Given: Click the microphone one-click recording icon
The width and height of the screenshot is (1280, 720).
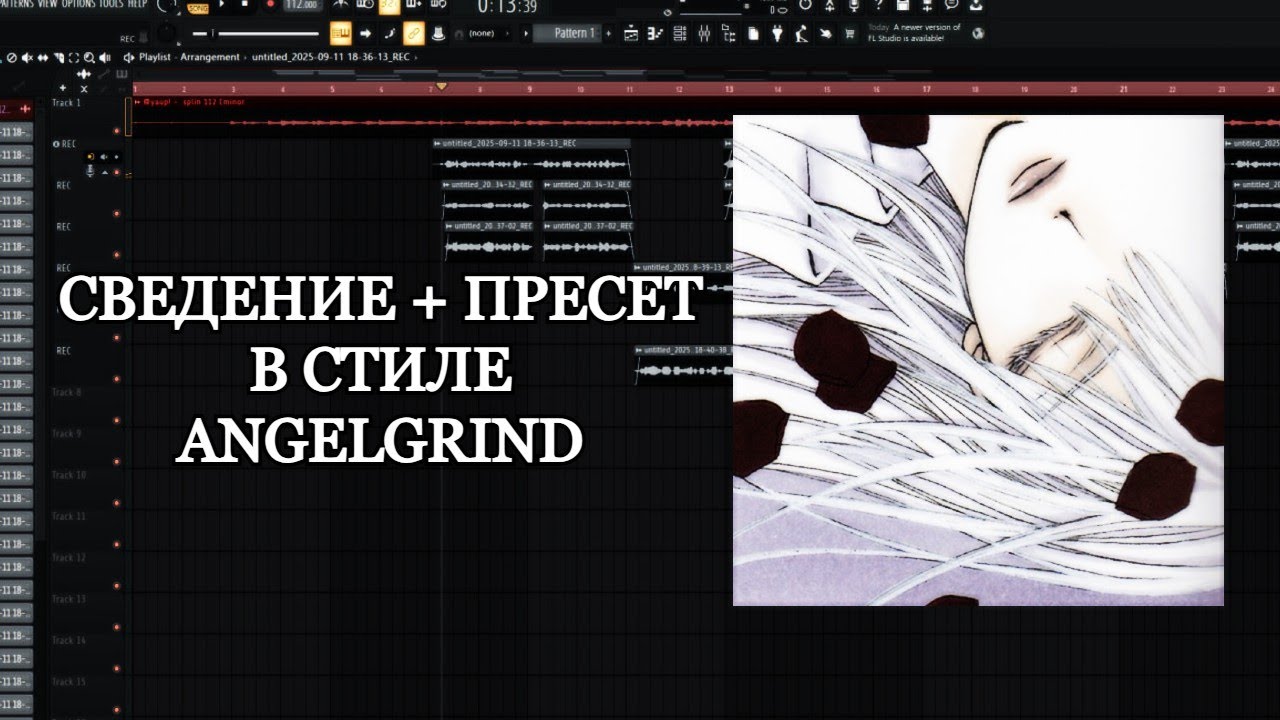Looking at the screenshot, I should (855, 5).
